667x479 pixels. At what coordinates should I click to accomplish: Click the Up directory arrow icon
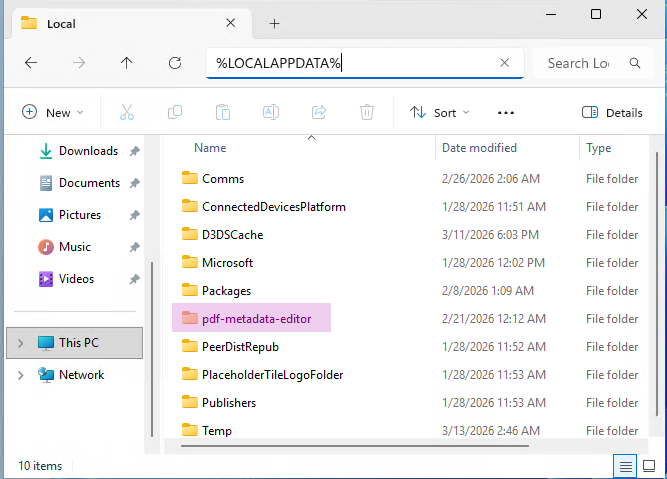tap(126, 63)
